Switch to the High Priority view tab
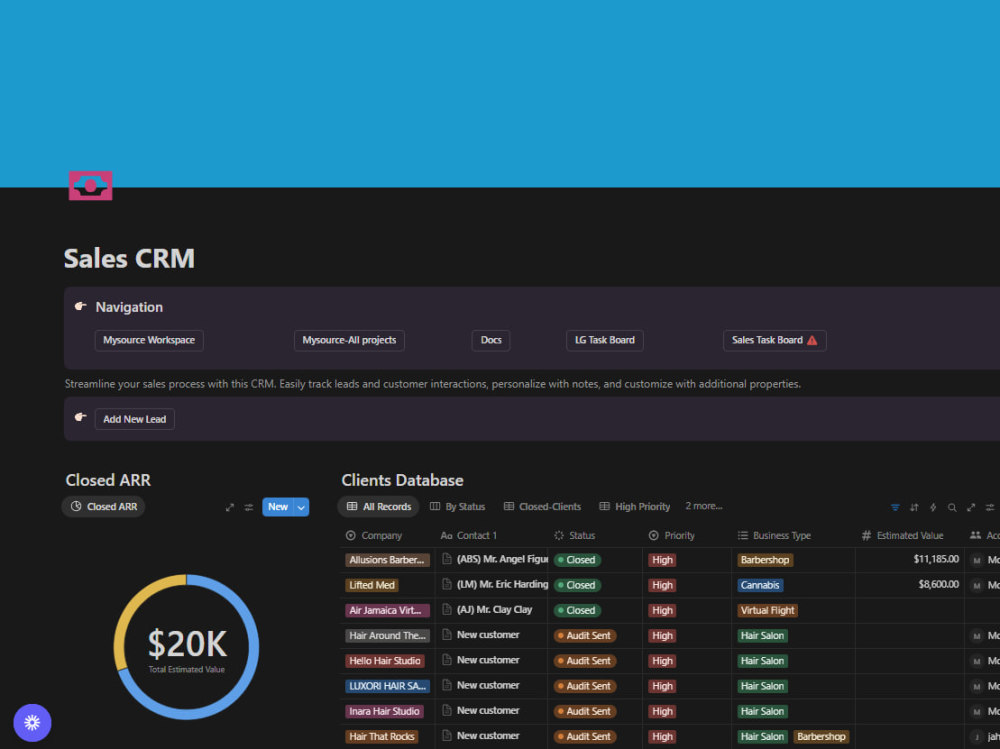The height and width of the screenshot is (749, 1000). 635,507
